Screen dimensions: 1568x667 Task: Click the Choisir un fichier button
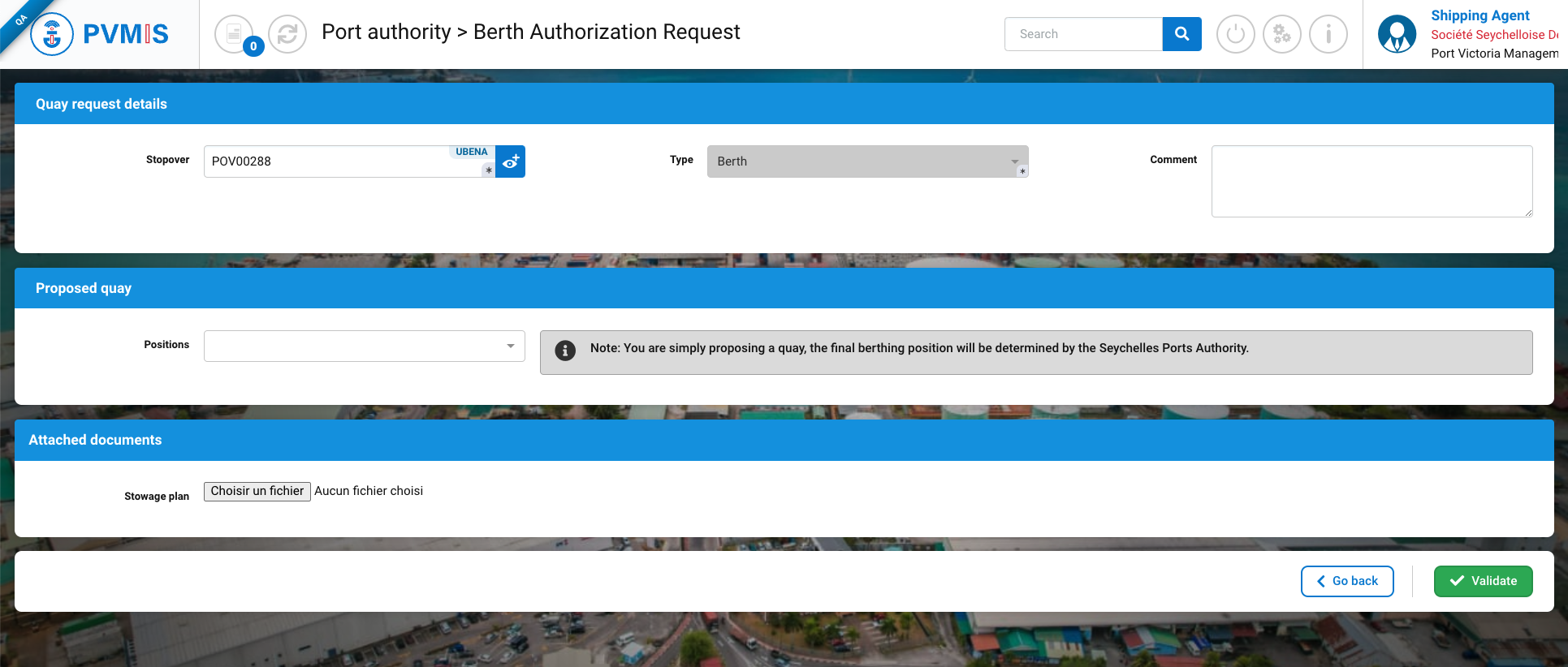pos(257,491)
